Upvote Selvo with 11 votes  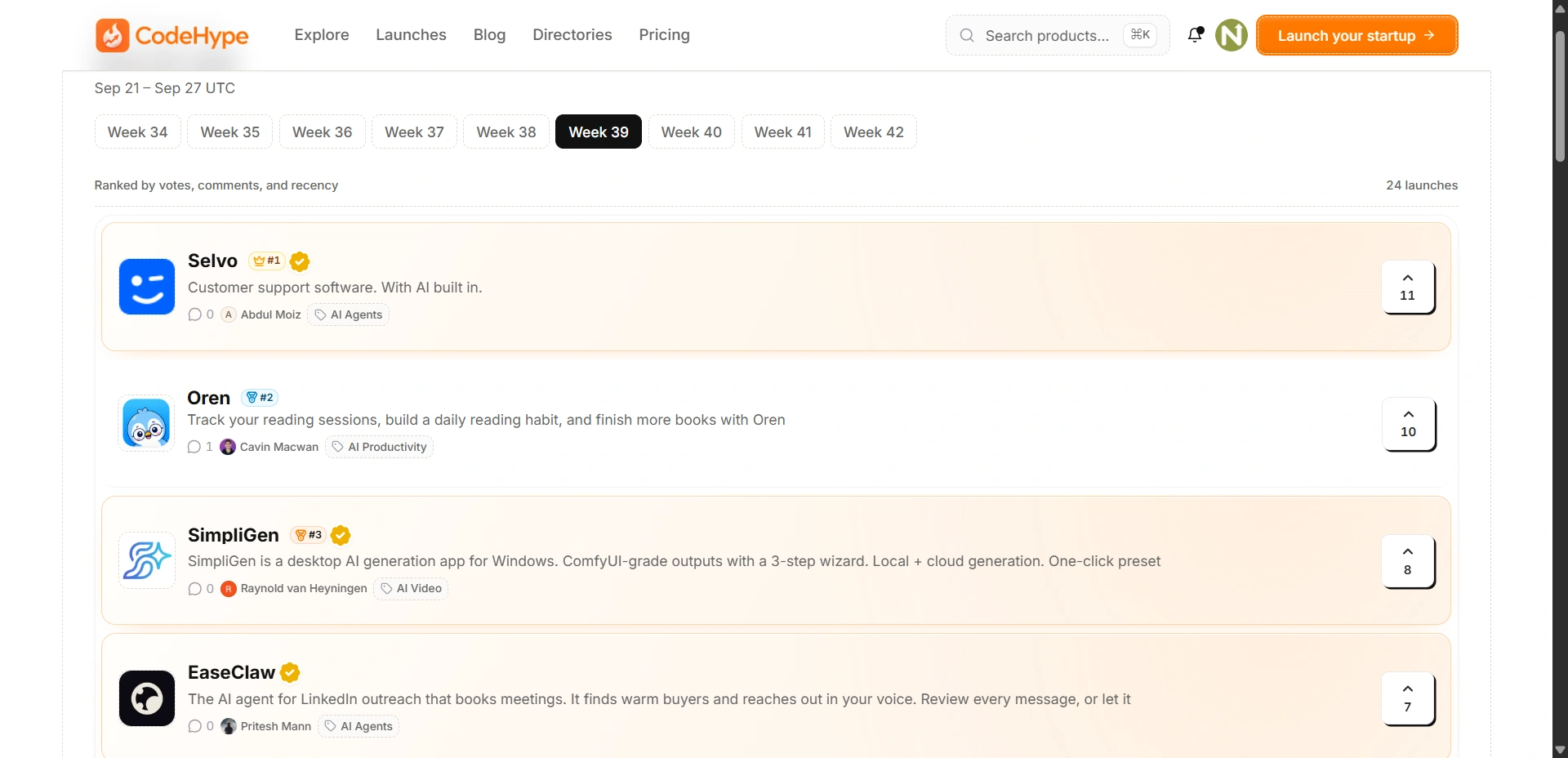point(1408,287)
